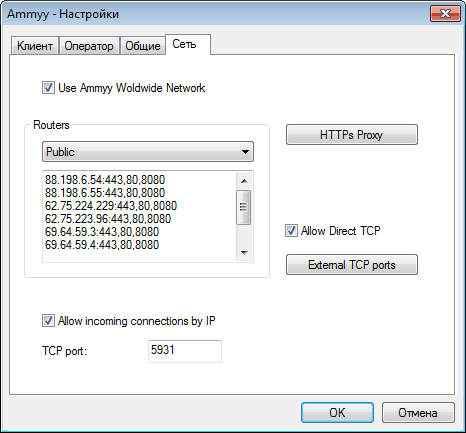Screen dimensions: 466x433
Task: Open HTTPs Proxy settings
Action: [352, 135]
